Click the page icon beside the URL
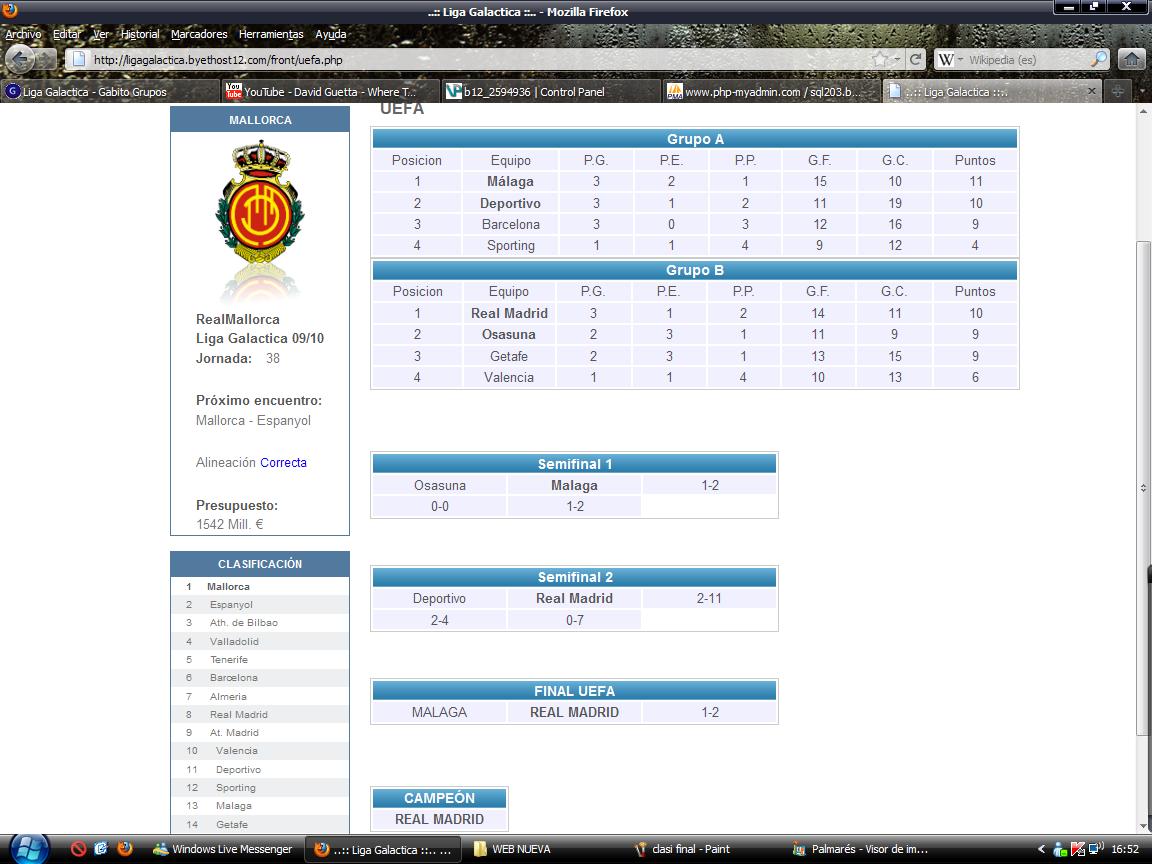This screenshot has width=1152, height=864. tap(79, 60)
